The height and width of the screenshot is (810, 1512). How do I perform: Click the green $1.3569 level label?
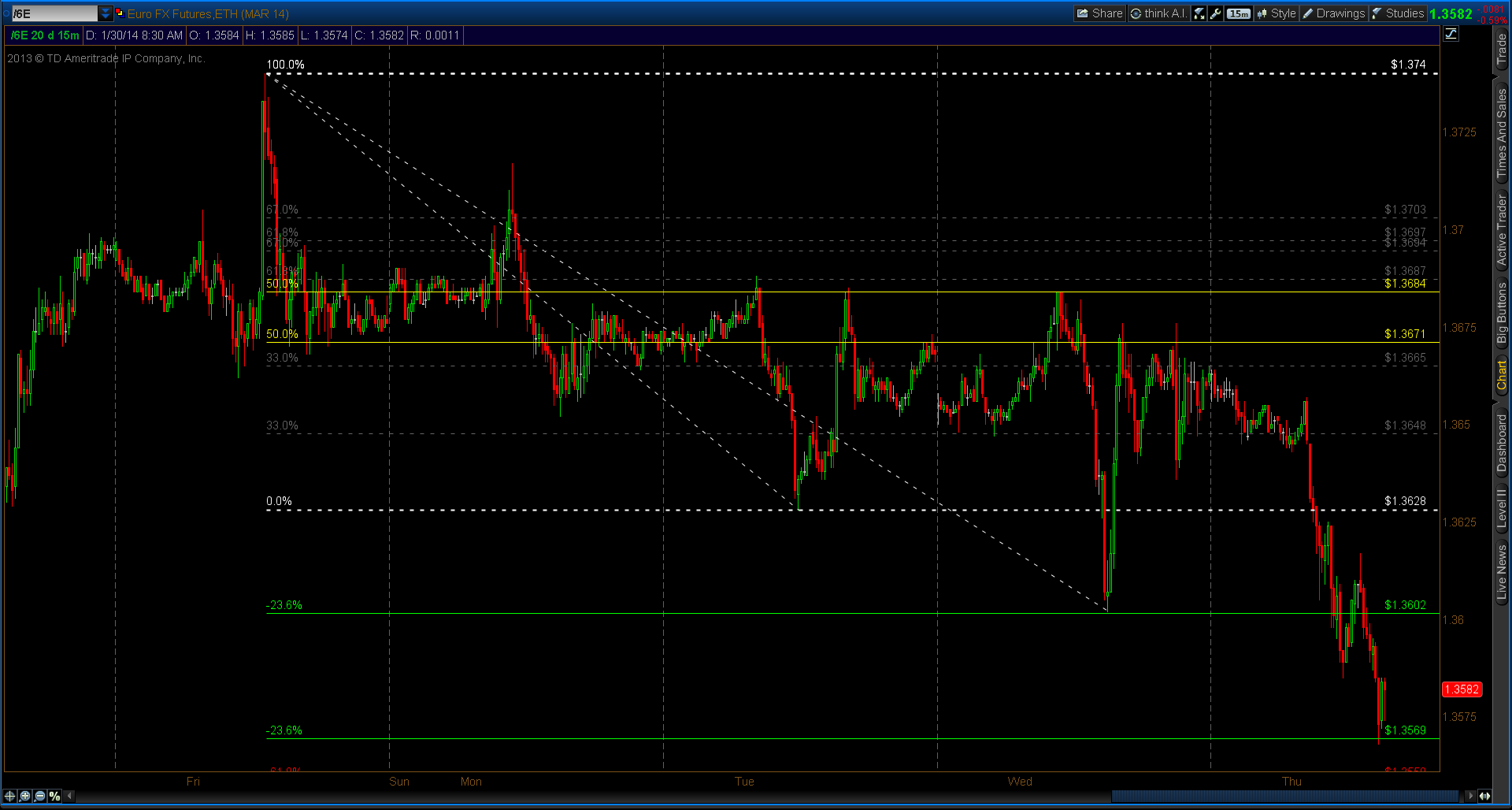(x=1405, y=730)
